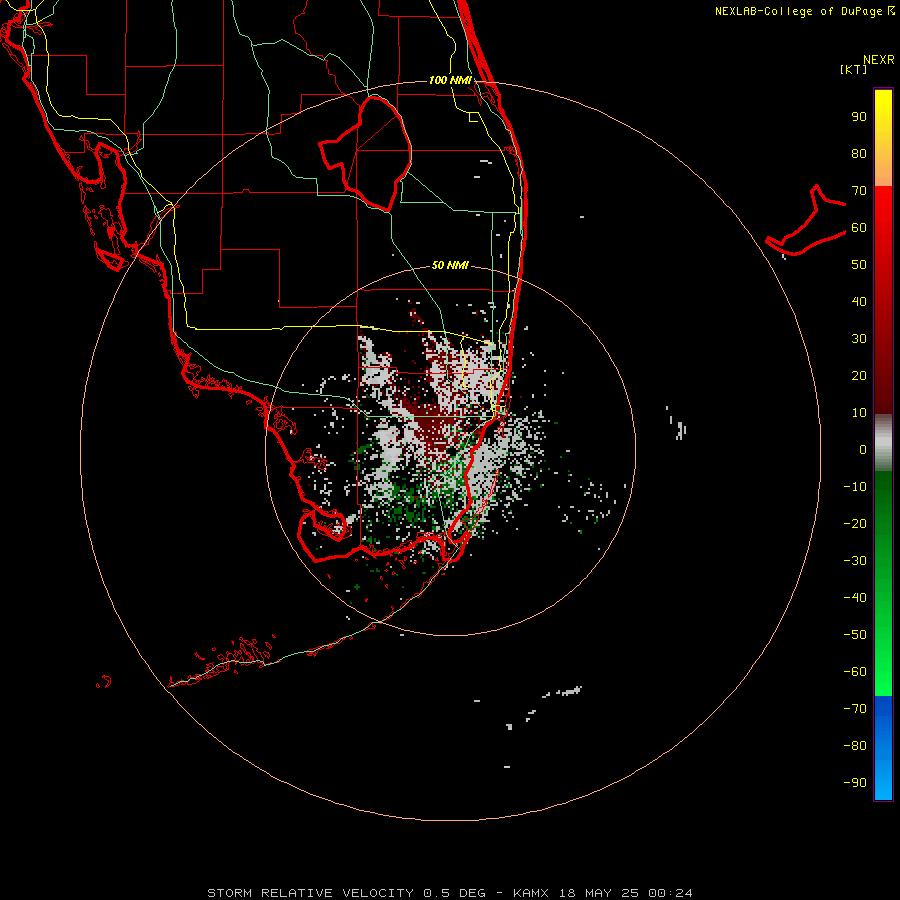
Task: Click the -10 knot scale value
Action: tap(855, 487)
